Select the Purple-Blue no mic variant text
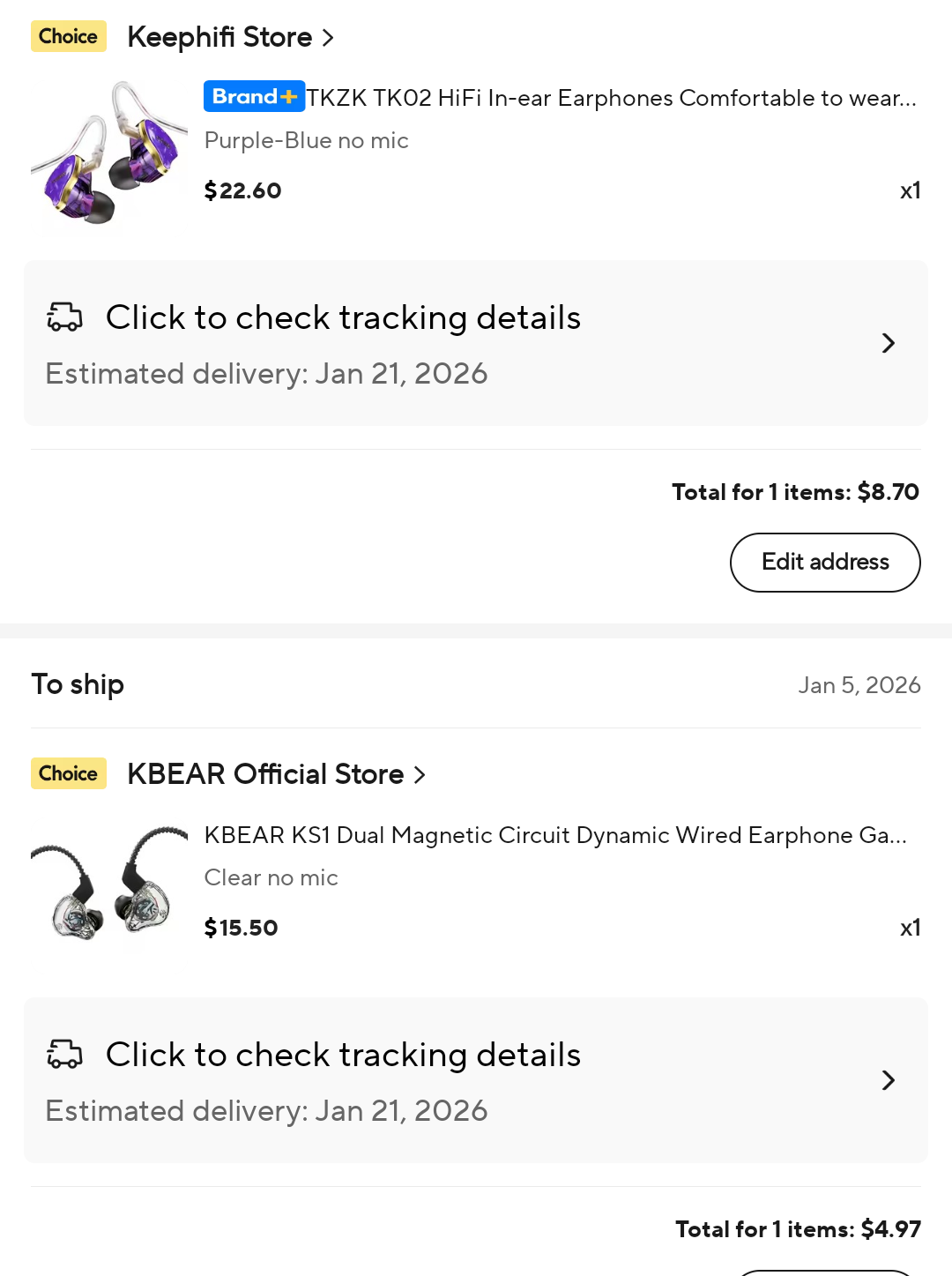The width and height of the screenshot is (952, 1276). coord(307,141)
